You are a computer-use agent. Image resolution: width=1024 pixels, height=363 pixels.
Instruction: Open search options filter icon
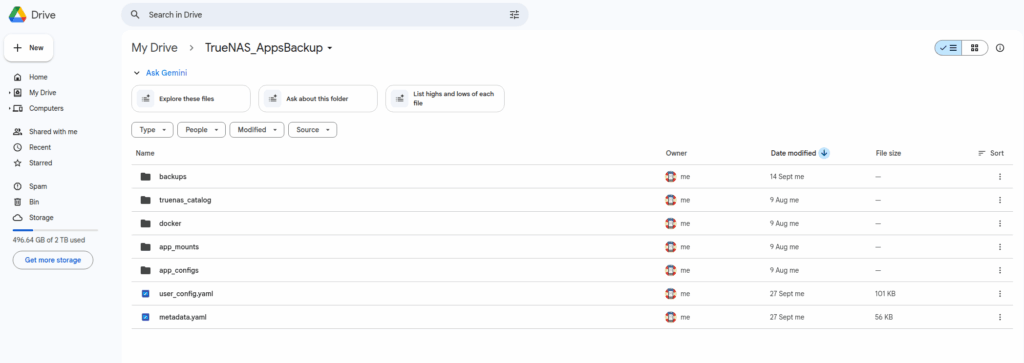click(x=514, y=14)
